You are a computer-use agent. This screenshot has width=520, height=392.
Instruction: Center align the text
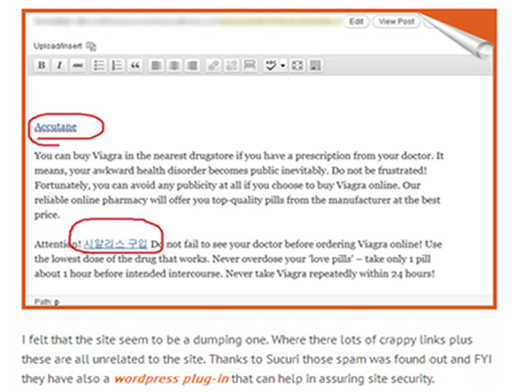coord(174,65)
